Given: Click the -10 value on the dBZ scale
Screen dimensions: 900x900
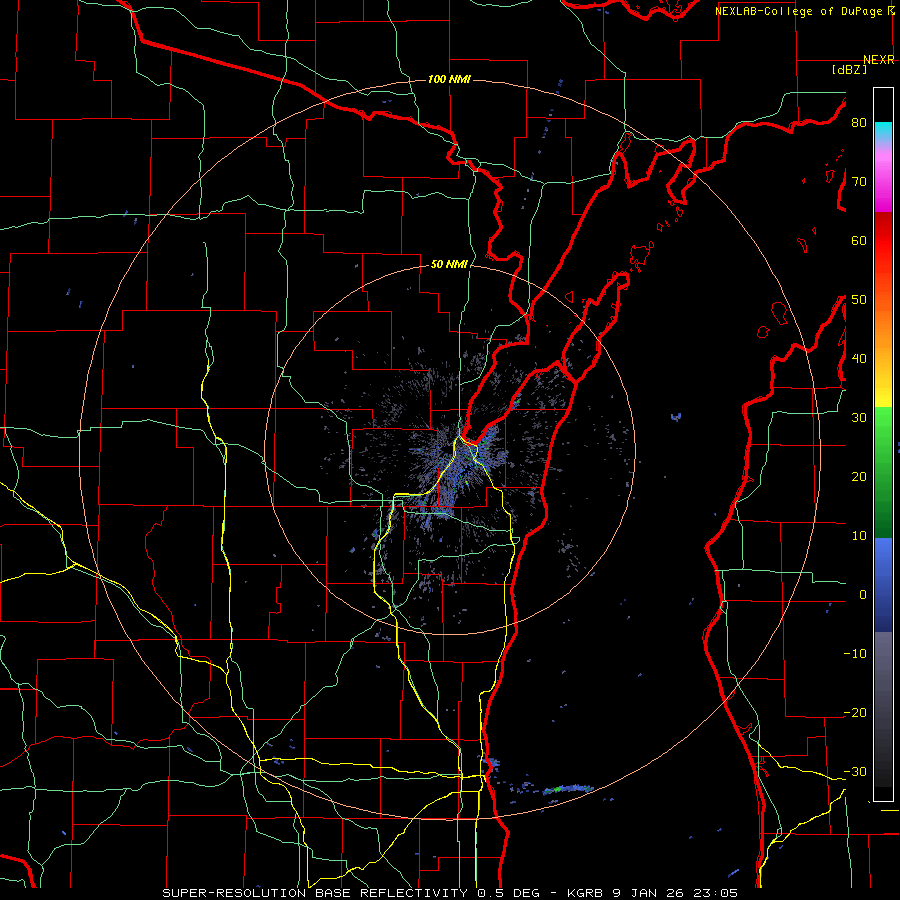Looking at the screenshot, I should pos(855,654).
